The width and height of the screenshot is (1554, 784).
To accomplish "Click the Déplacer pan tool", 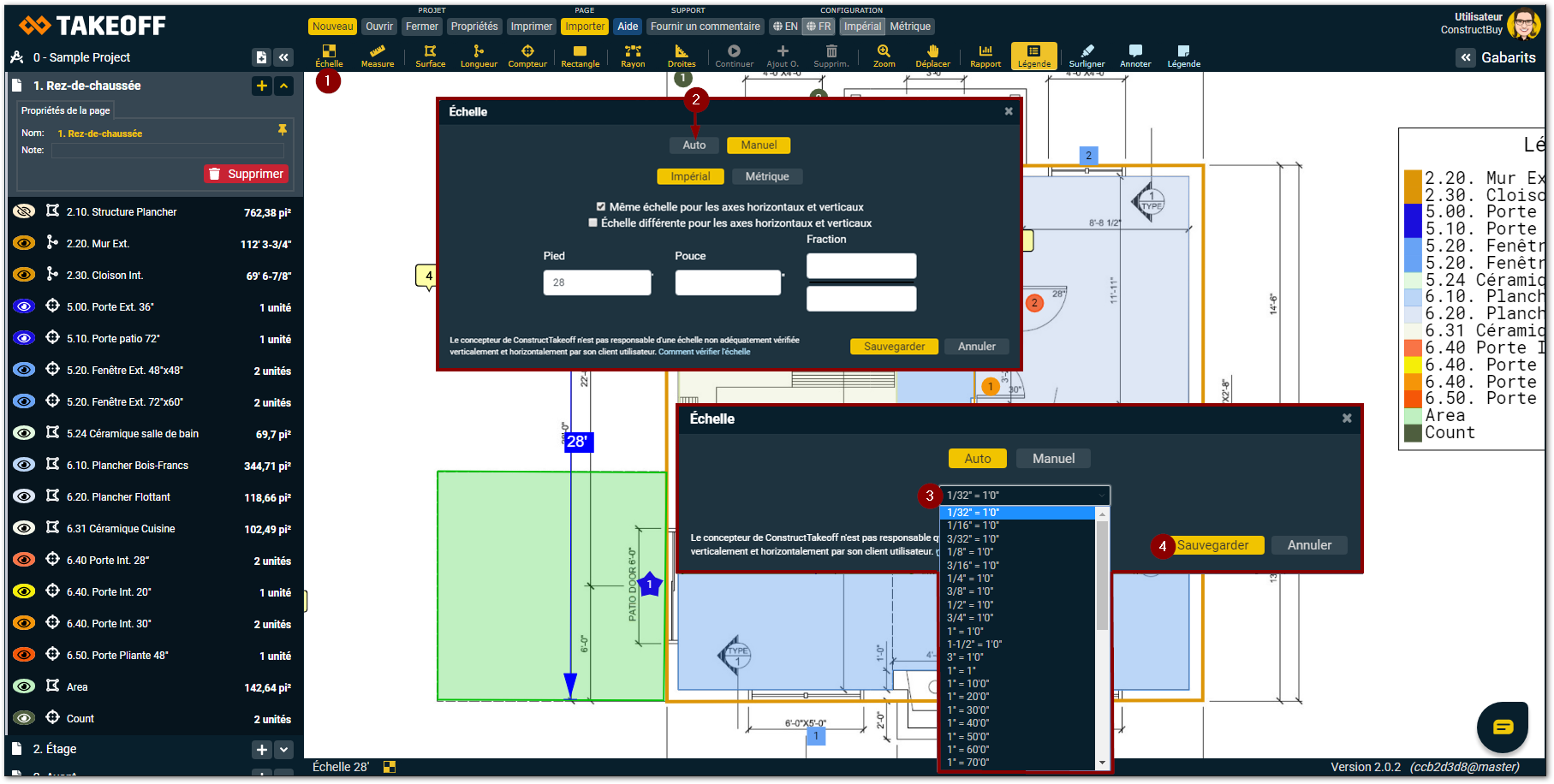I will click(x=932, y=56).
